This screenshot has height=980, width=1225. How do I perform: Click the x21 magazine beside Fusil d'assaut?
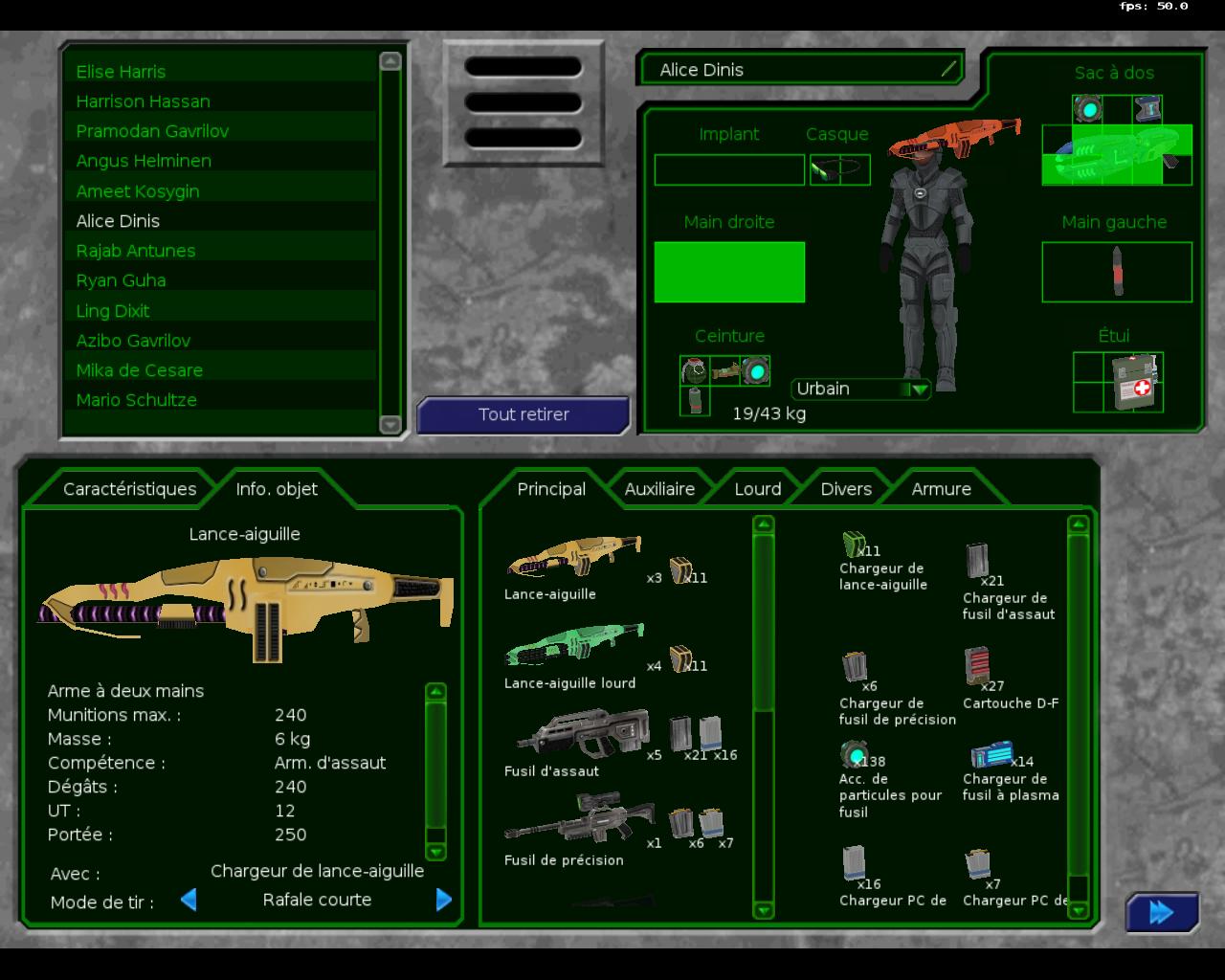680,734
